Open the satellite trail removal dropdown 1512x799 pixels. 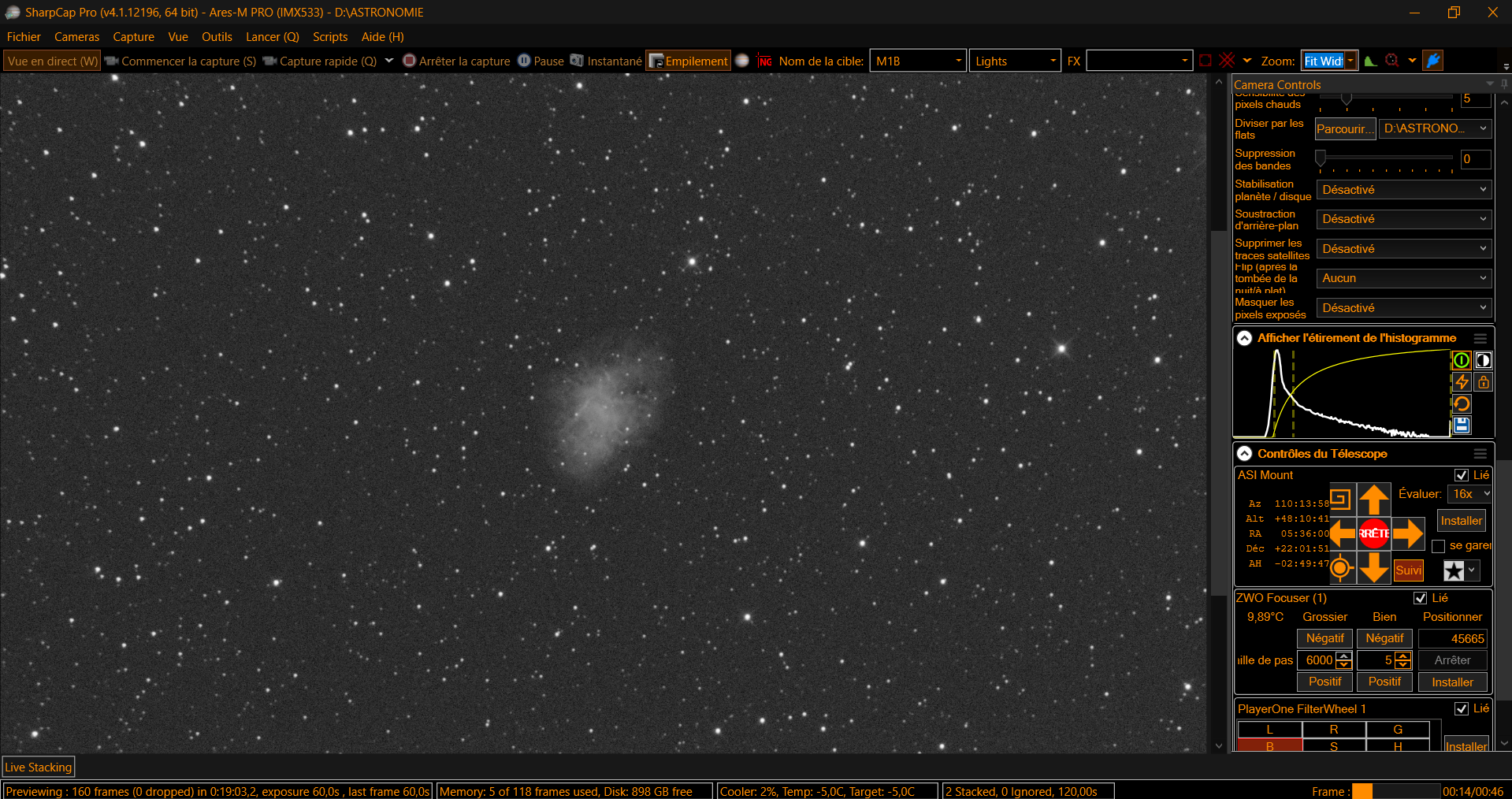(x=1404, y=249)
